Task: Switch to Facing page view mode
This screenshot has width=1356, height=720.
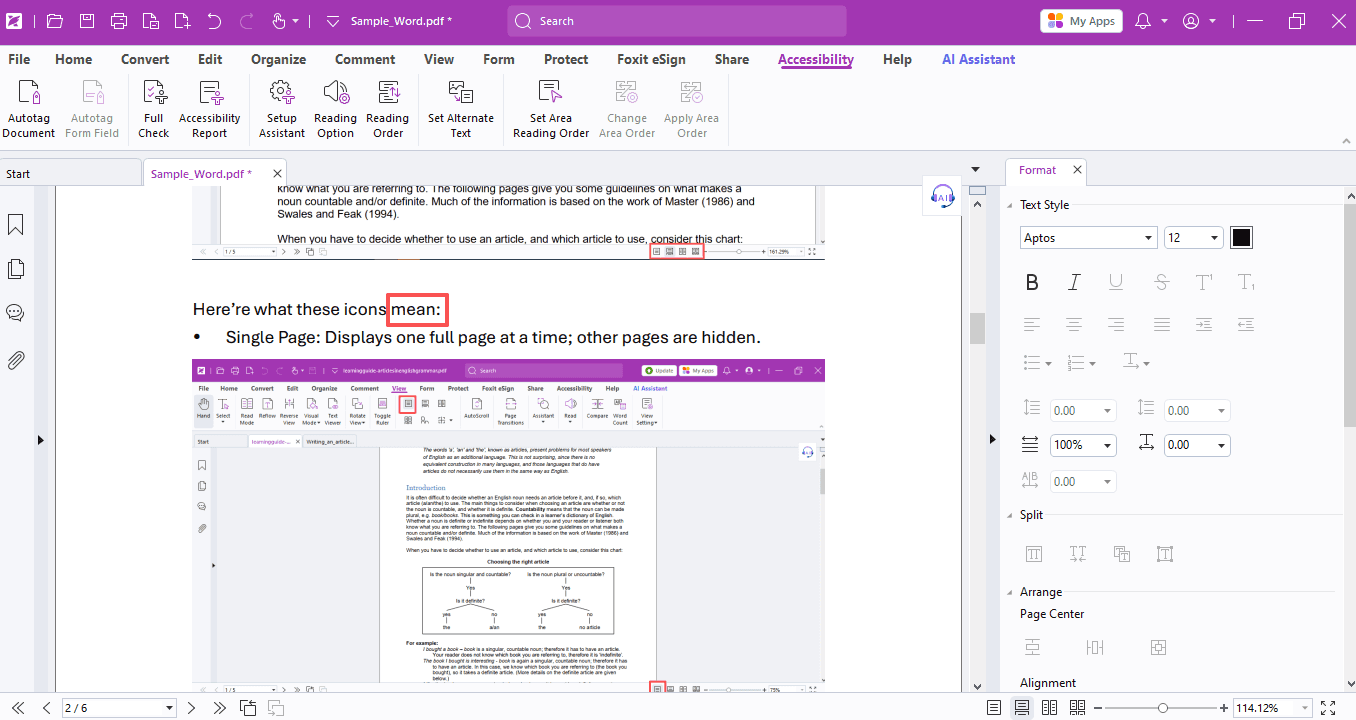Action: (1050, 708)
